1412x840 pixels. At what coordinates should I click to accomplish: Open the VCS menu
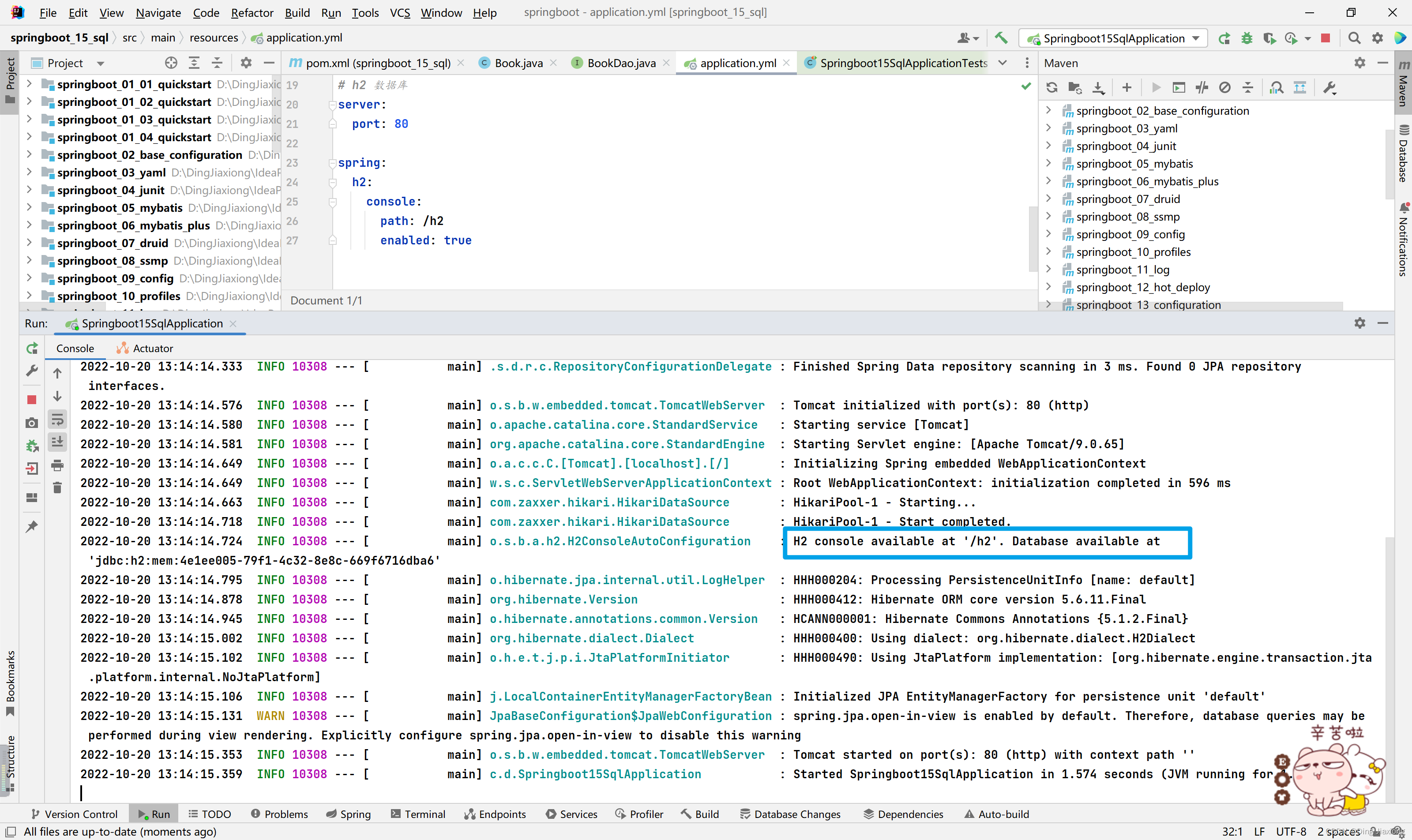pos(400,12)
